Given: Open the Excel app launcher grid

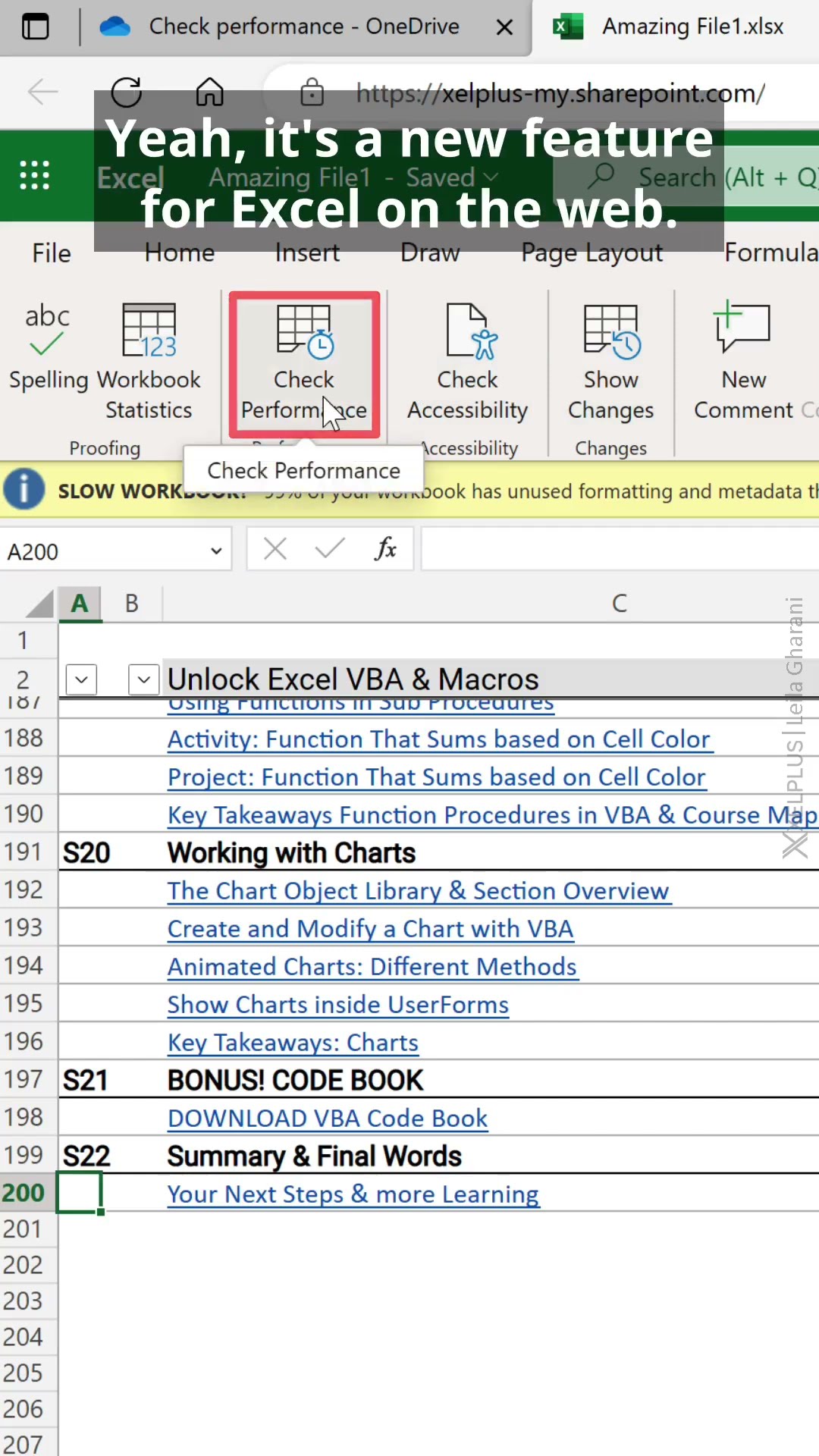Looking at the screenshot, I should 35,176.
